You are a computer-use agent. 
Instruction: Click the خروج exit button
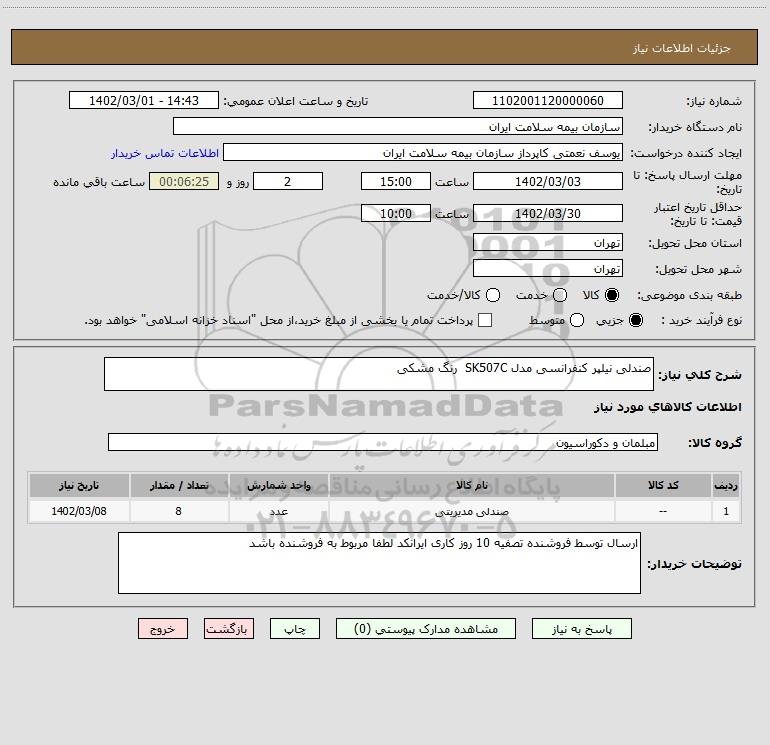(x=163, y=629)
